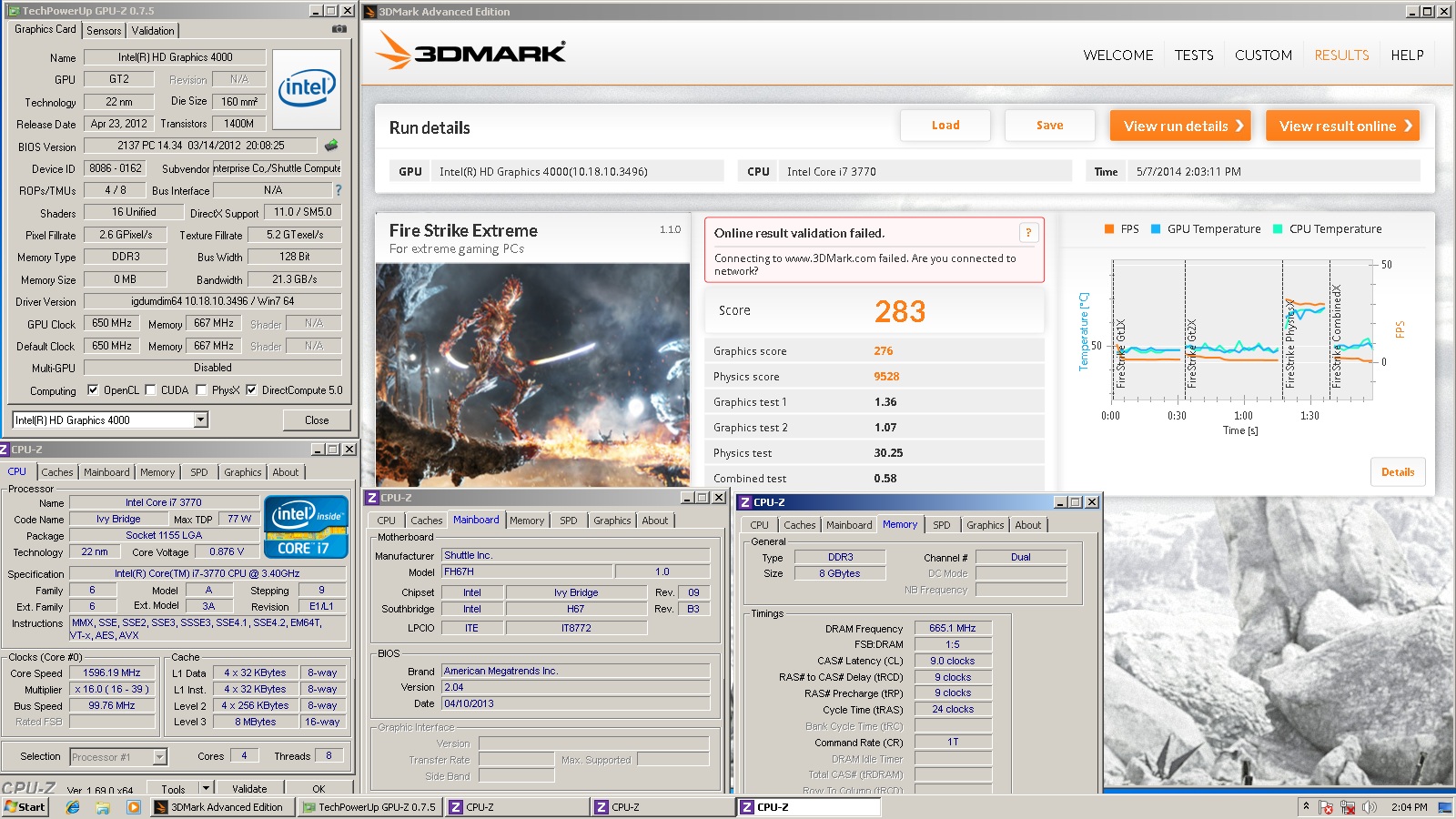1456x819 pixels.
Task: Open Windows Explorer folder from quick launch
Action: (x=103, y=807)
